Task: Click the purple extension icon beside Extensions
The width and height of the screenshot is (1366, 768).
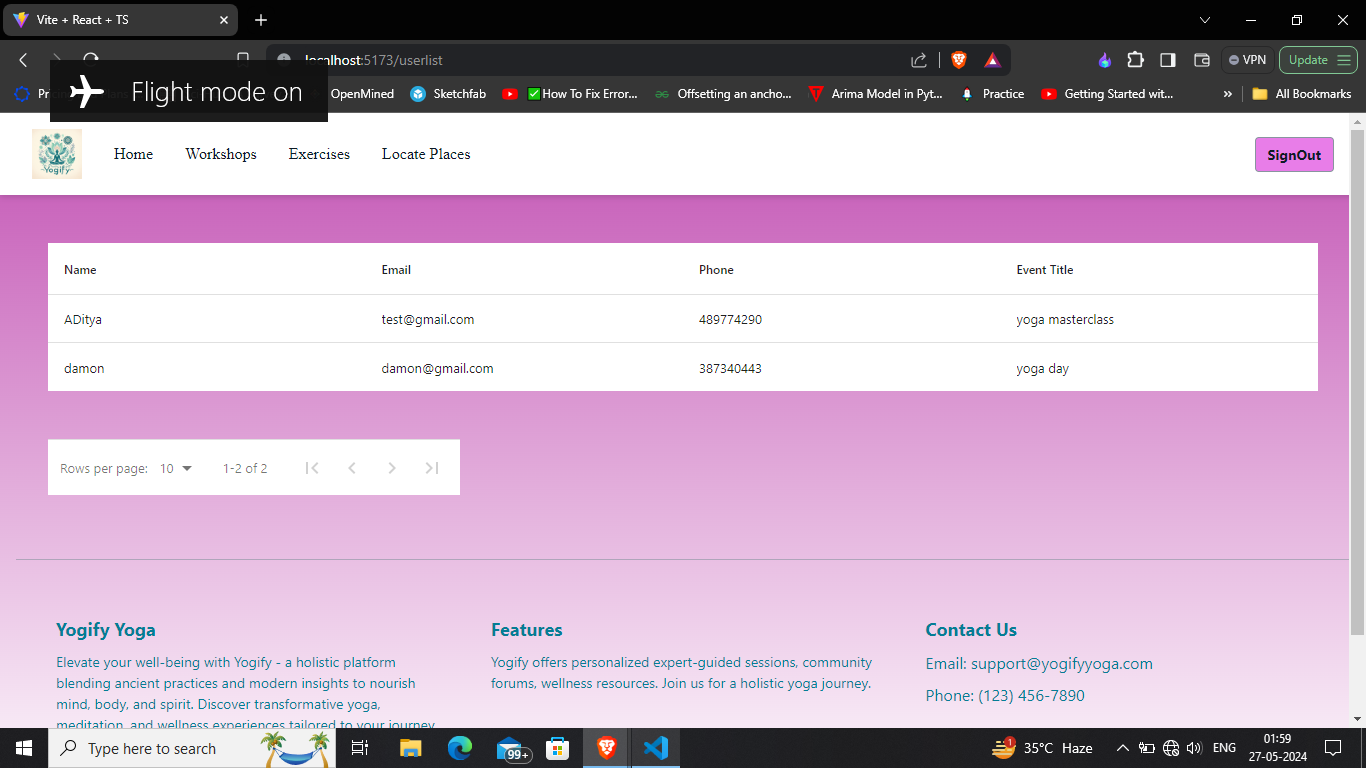Action: click(x=1104, y=60)
